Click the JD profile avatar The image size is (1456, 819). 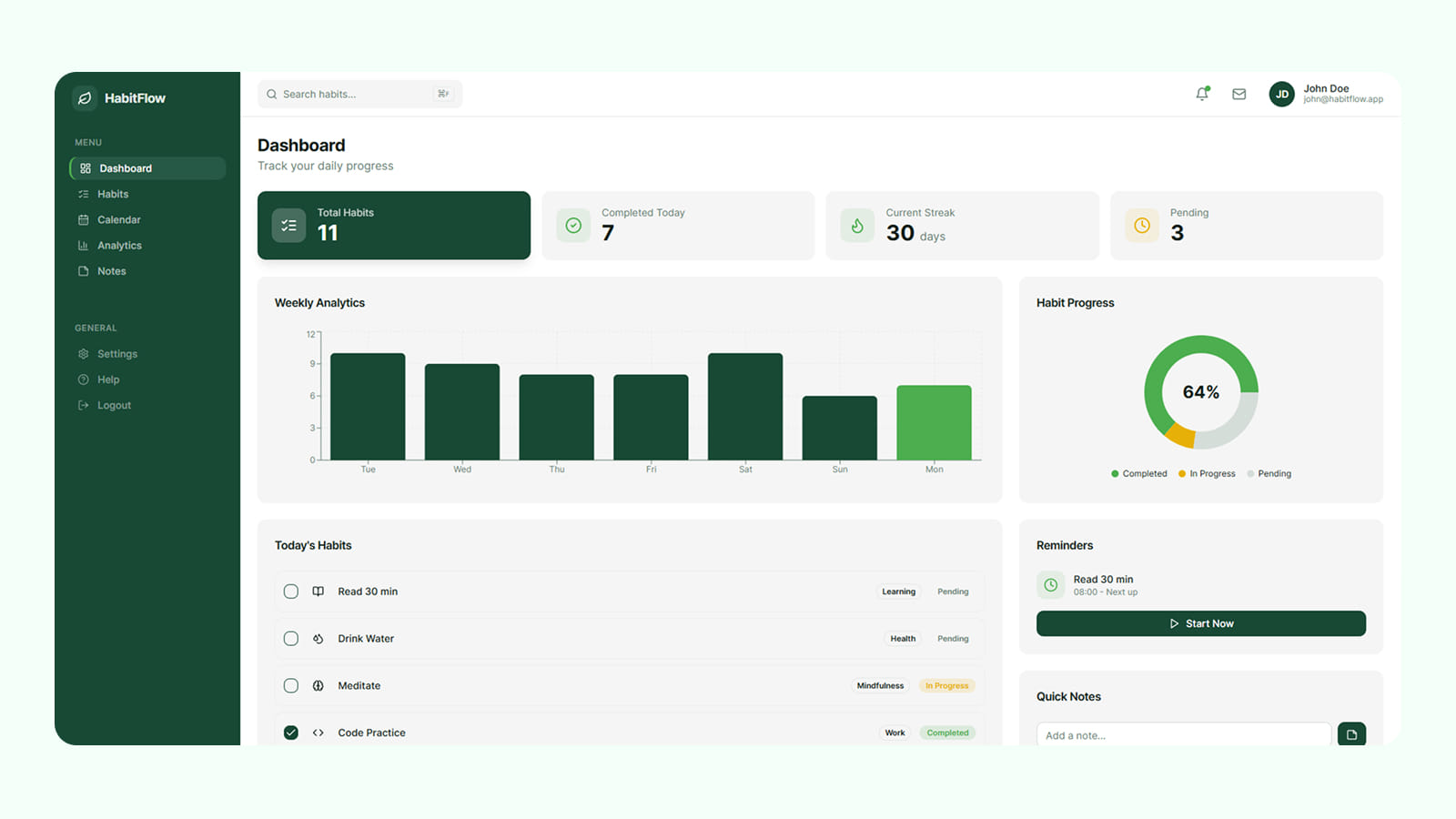coord(1281,94)
